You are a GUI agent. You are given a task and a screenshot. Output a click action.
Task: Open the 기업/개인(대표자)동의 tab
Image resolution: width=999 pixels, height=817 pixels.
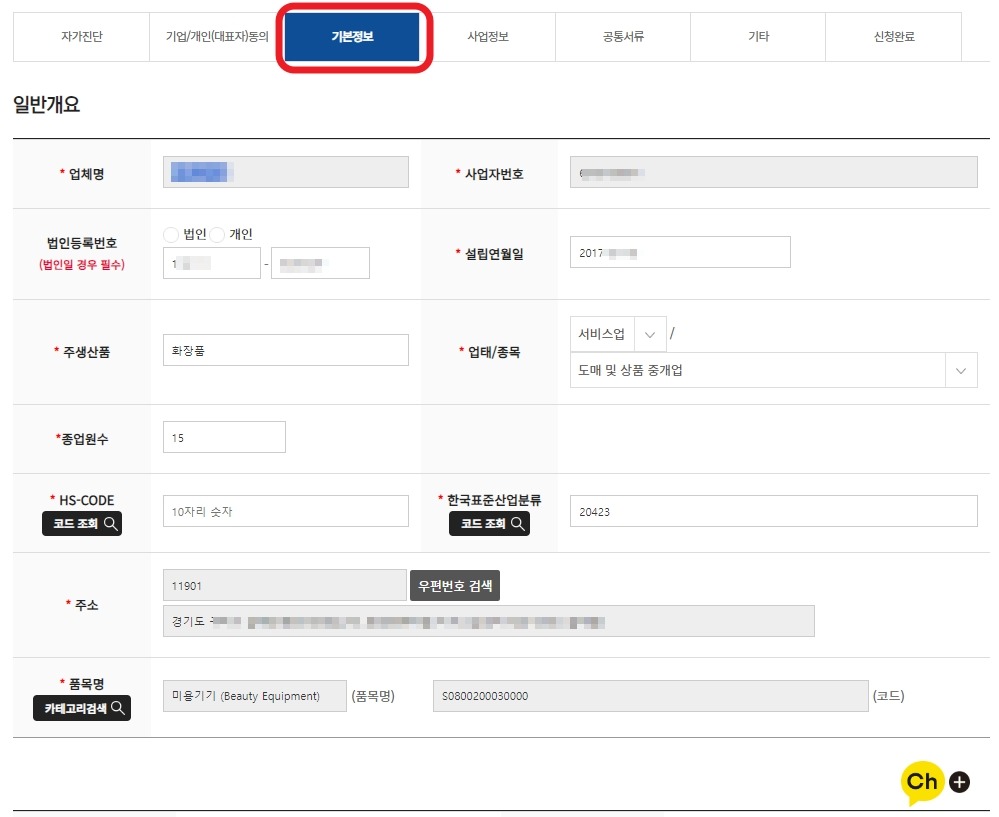[x=217, y=37]
